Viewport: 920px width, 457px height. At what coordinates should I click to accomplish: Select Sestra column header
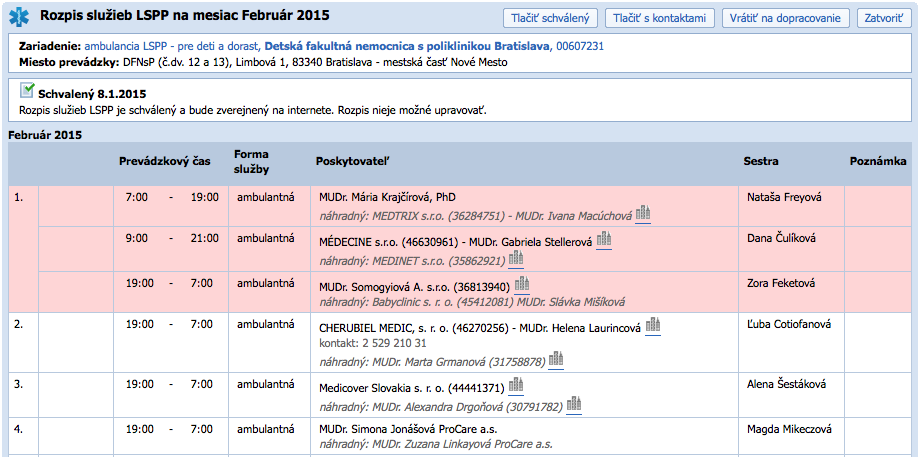(761, 161)
